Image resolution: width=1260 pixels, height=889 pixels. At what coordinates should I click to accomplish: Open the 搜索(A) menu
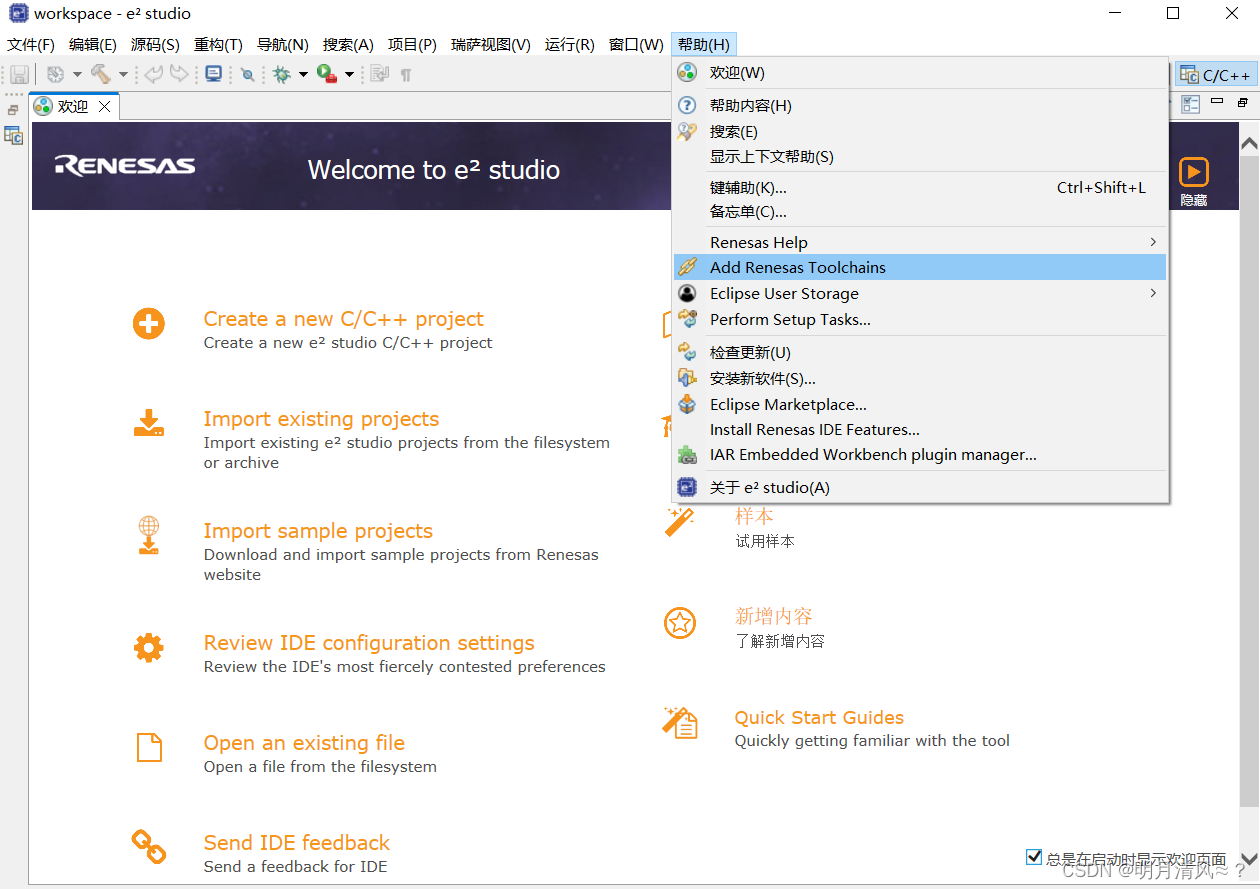(x=348, y=45)
